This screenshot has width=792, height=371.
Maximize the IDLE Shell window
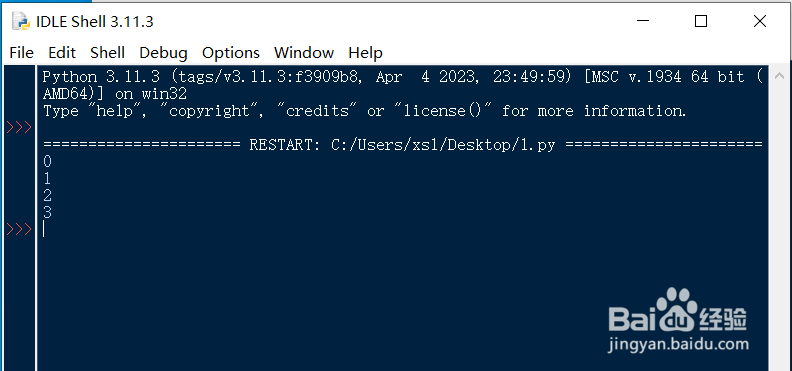(701, 21)
